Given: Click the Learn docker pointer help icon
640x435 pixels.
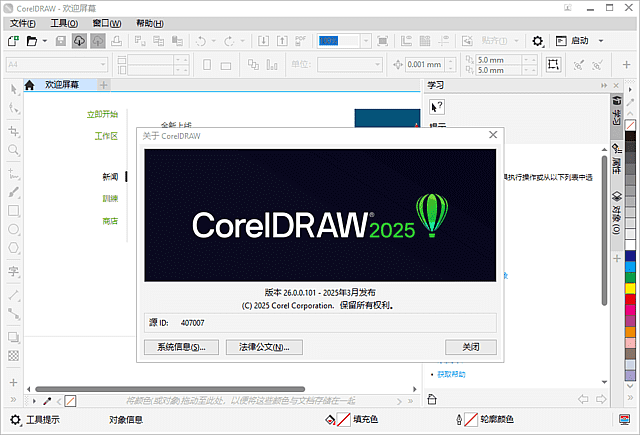Looking at the screenshot, I should (x=437, y=107).
